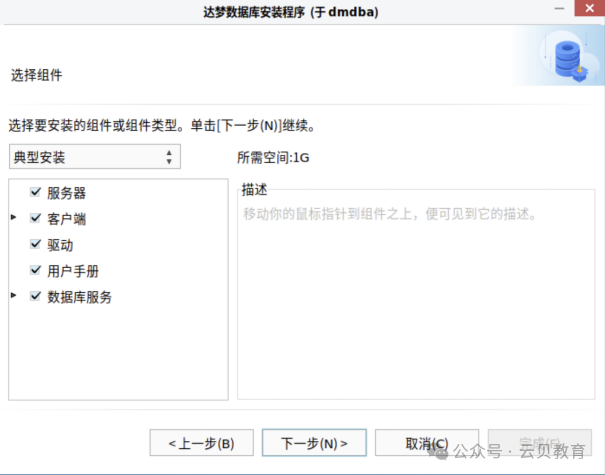The image size is (605, 475).
Task: Select the 用户手册 component label
Action: point(73,271)
